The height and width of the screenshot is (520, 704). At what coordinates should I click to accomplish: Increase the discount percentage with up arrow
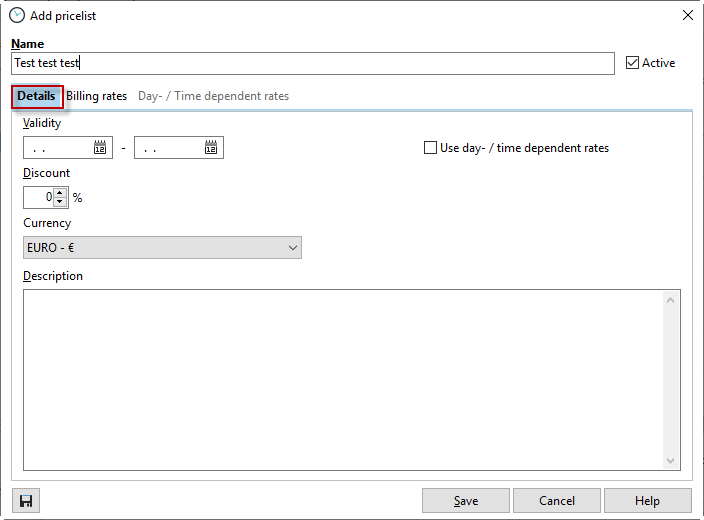[x=59, y=193]
